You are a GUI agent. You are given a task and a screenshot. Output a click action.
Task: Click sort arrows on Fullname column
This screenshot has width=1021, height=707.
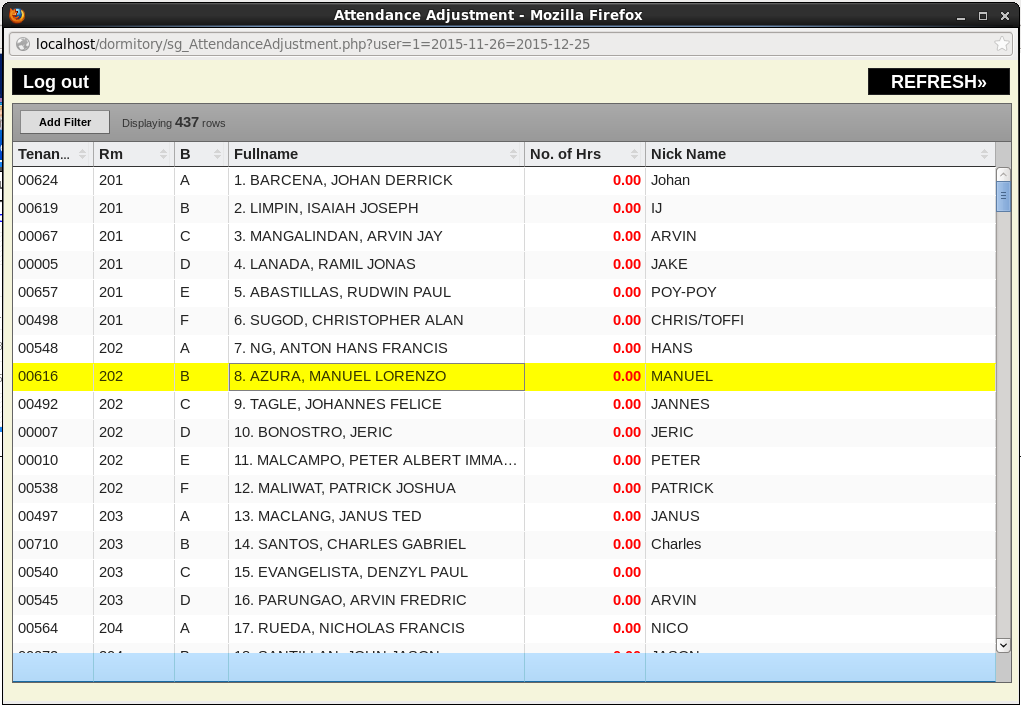coord(514,154)
